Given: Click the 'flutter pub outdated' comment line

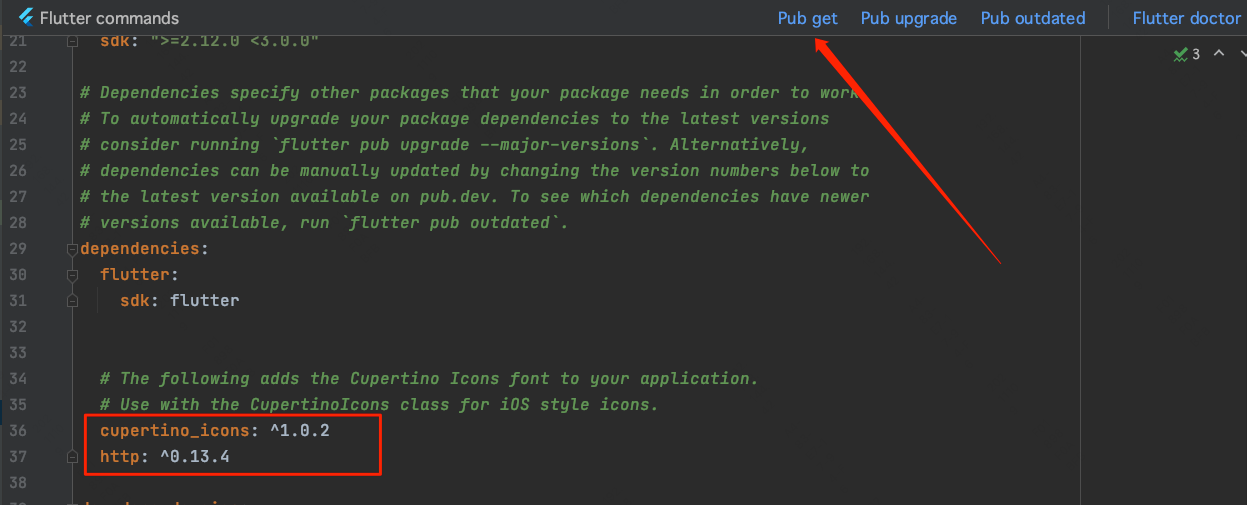Looking at the screenshot, I should pyautogui.click(x=324, y=222).
